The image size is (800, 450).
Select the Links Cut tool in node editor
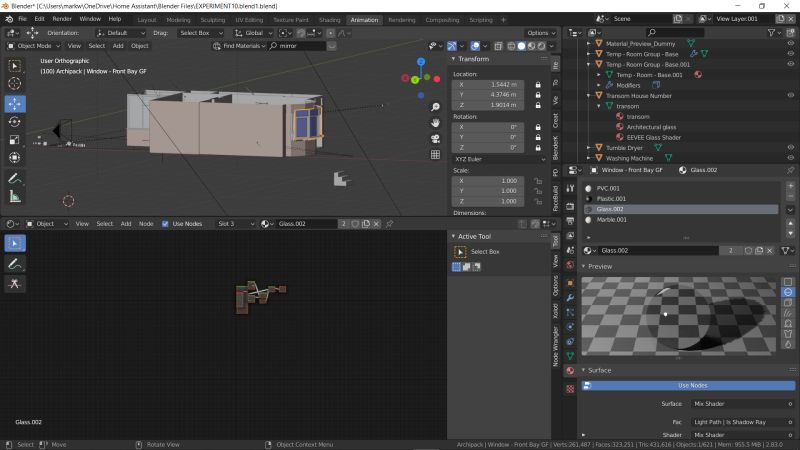[15, 284]
